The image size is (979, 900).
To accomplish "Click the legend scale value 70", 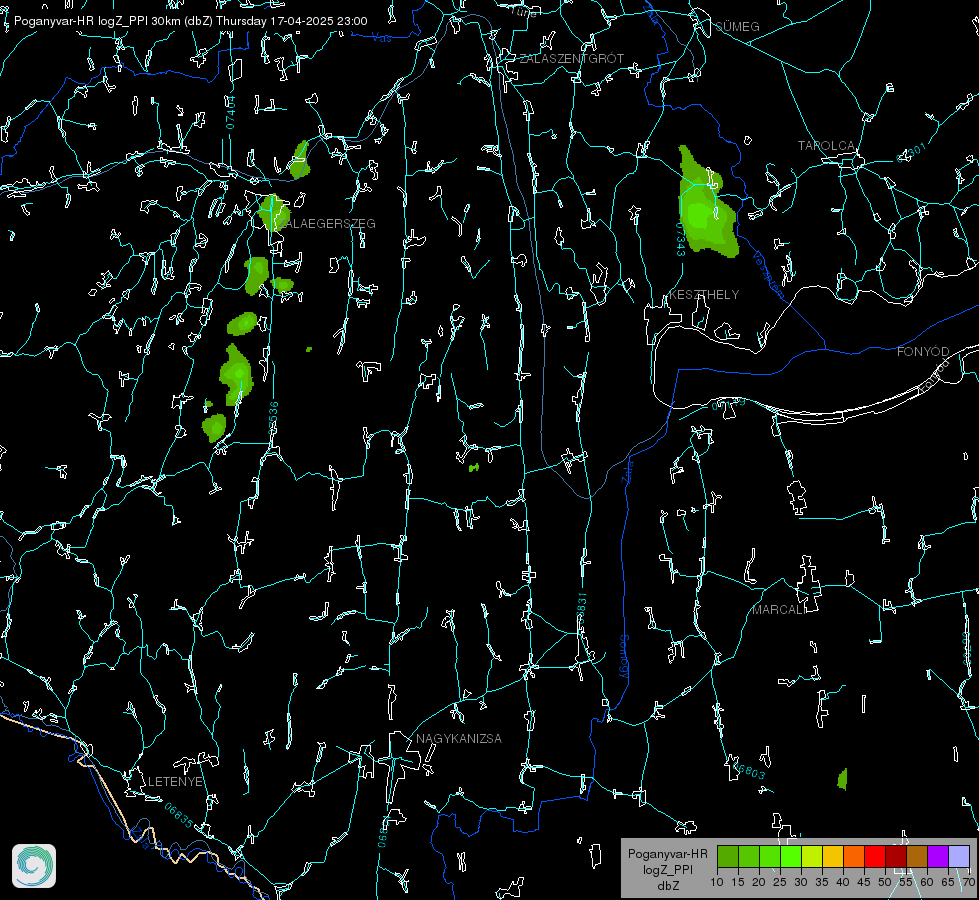I will [968, 882].
